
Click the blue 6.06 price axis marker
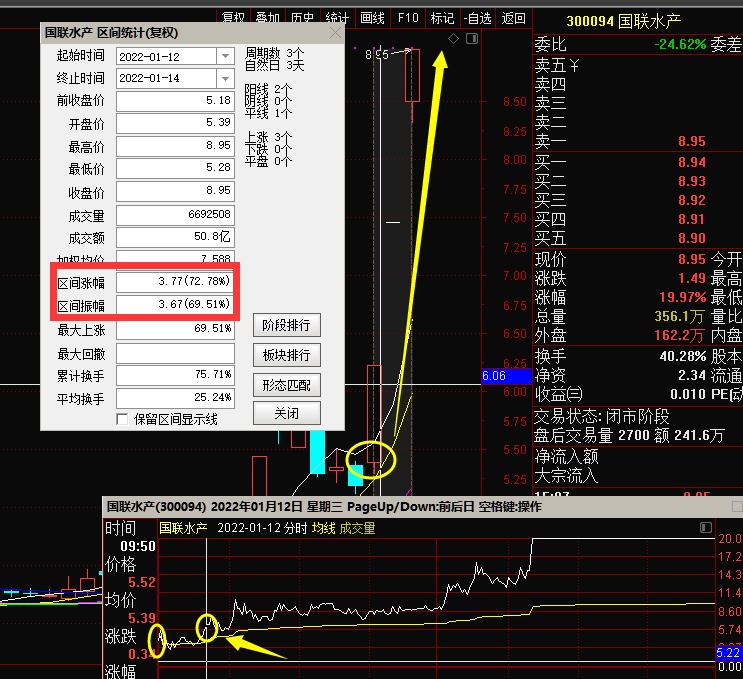506,376
